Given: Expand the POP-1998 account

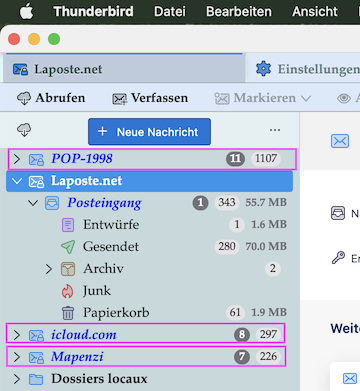Looking at the screenshot, I should point(17,159).
